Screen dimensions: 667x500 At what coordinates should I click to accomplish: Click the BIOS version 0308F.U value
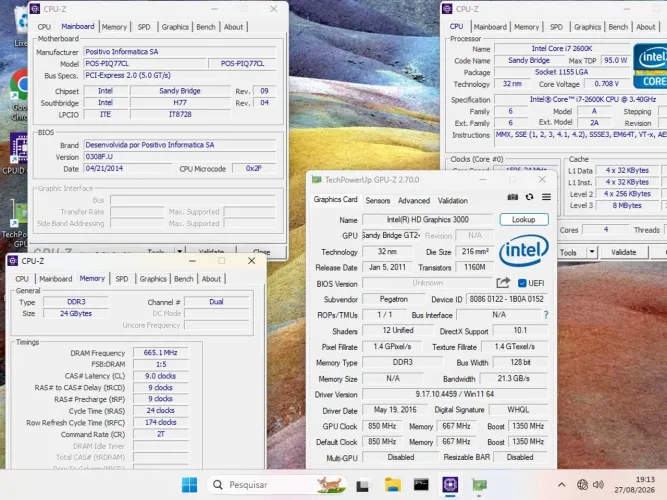click(x=180, y=157)
